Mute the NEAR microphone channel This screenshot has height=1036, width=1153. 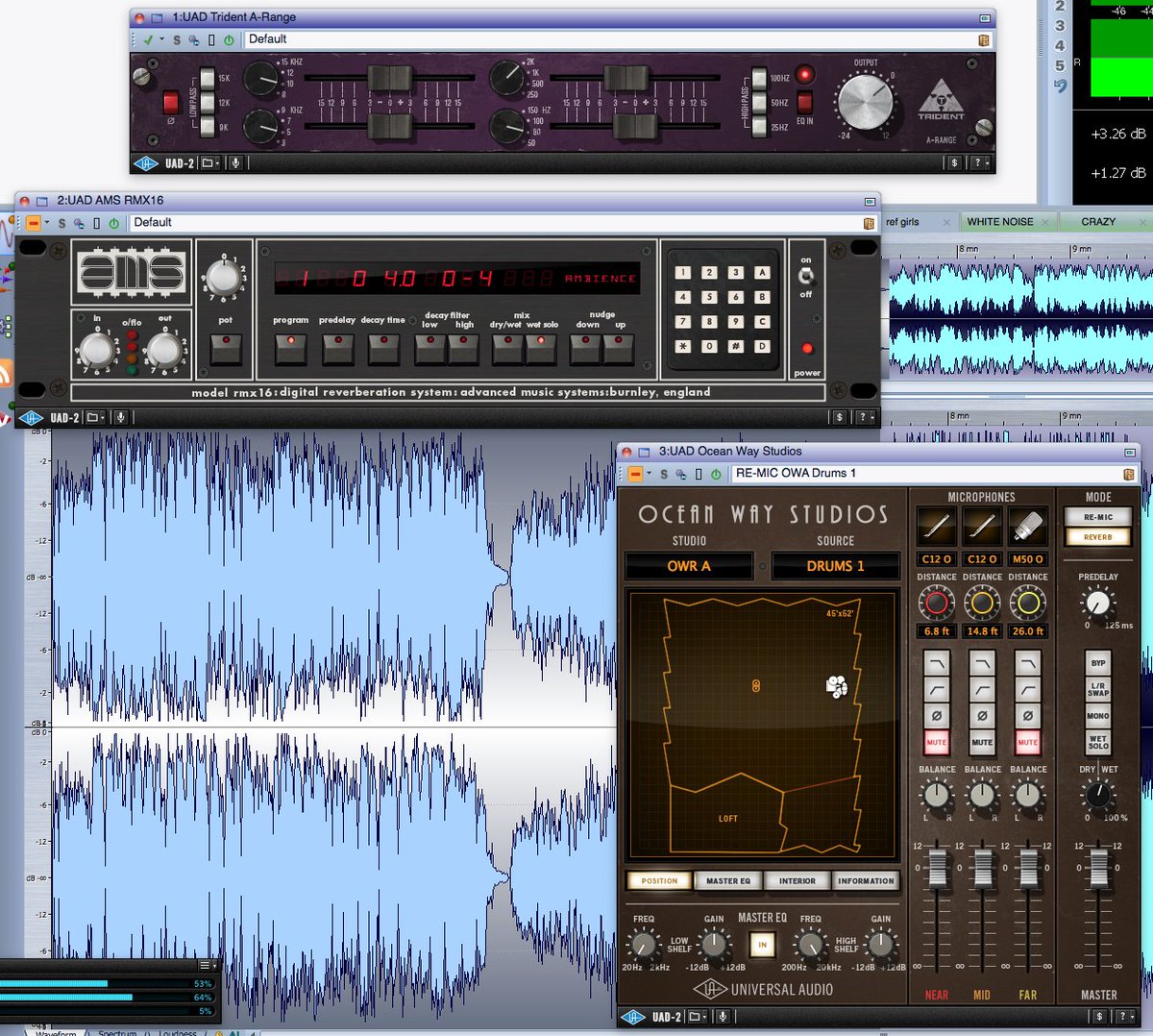tap(936, 742)
